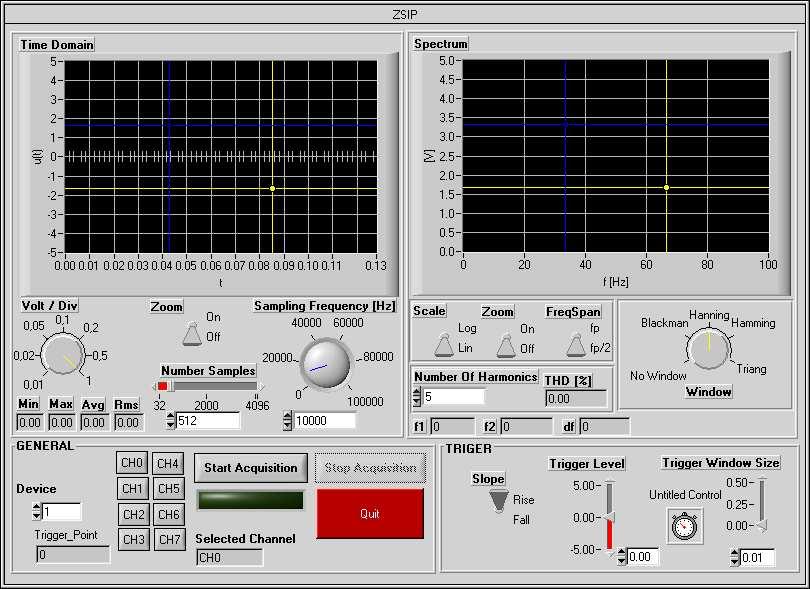Select channel CH2 button
This screenshot has width=810, height=589.
pyautogui.click(x=134, y=515)
